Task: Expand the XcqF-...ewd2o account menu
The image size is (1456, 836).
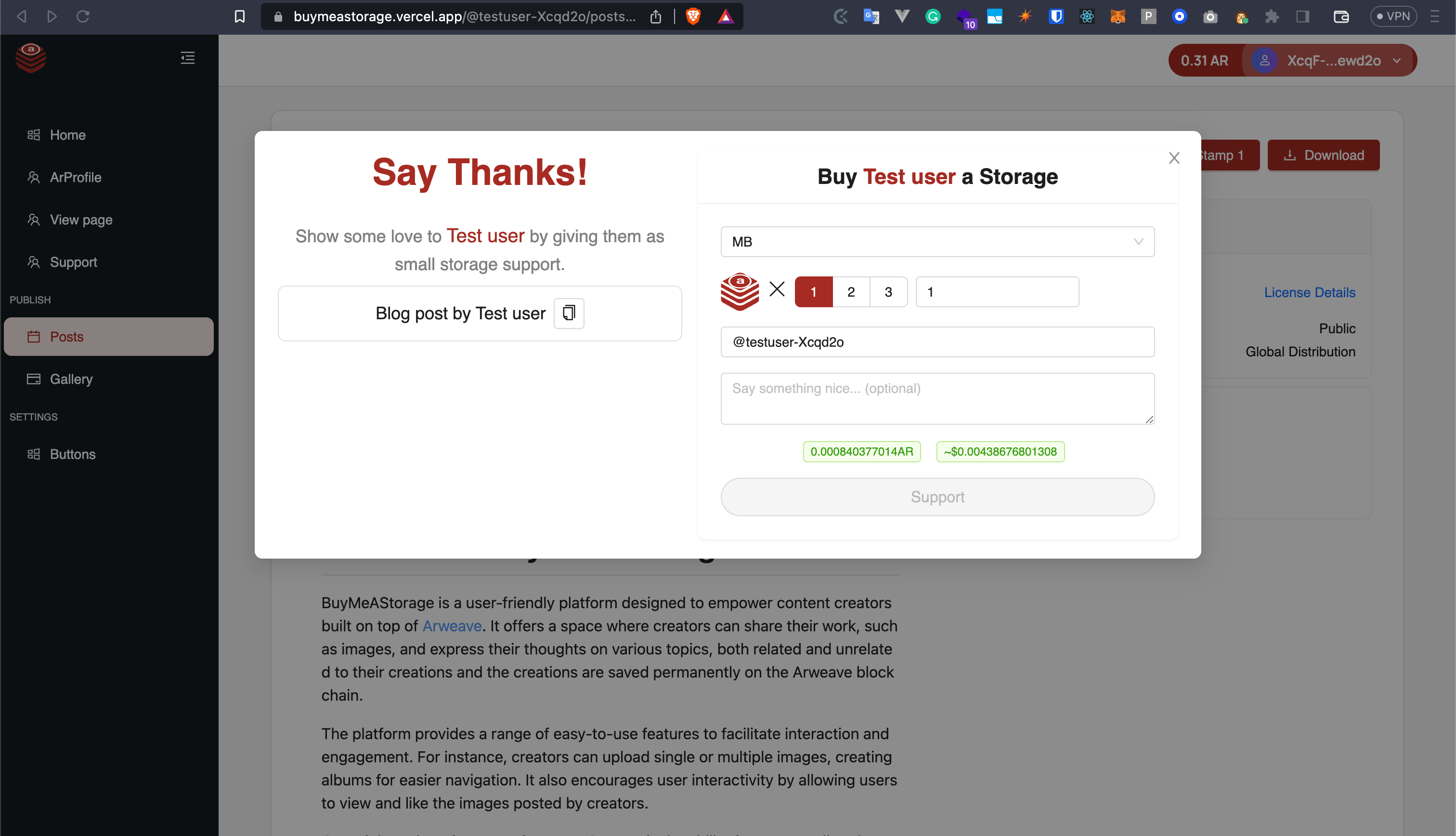Action: coord(1333,60)
